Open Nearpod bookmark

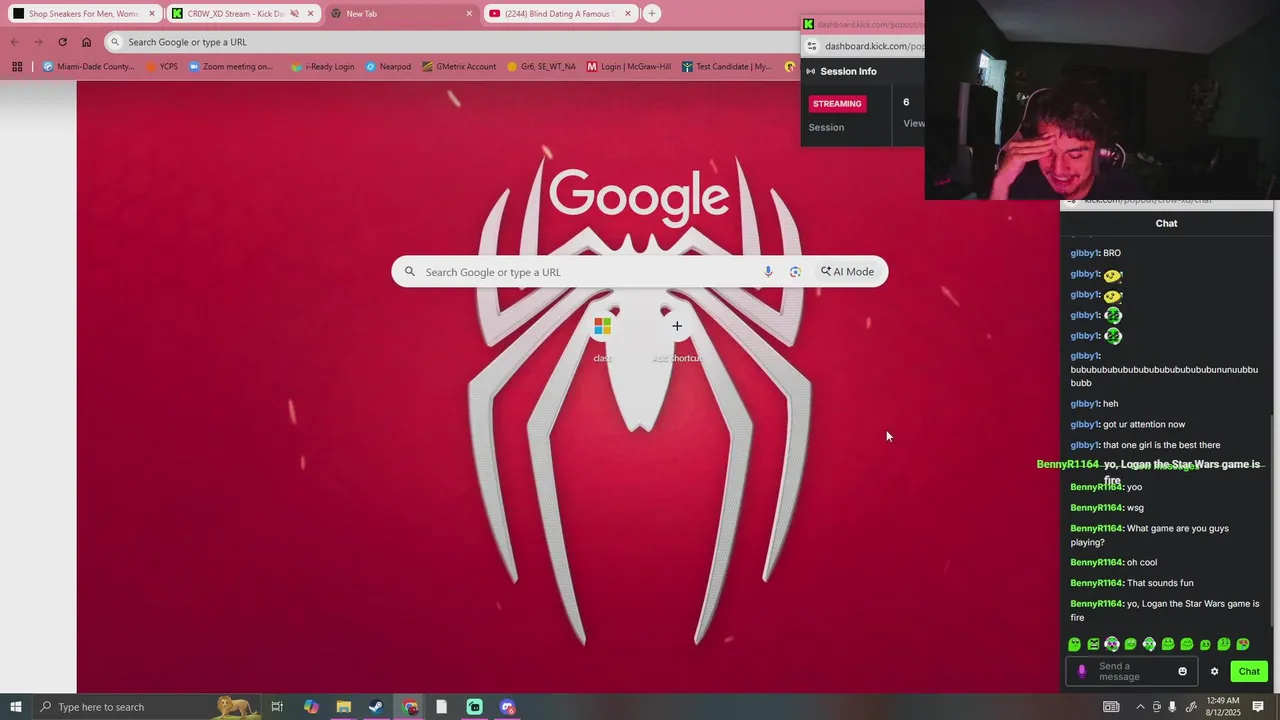[388, 67]
